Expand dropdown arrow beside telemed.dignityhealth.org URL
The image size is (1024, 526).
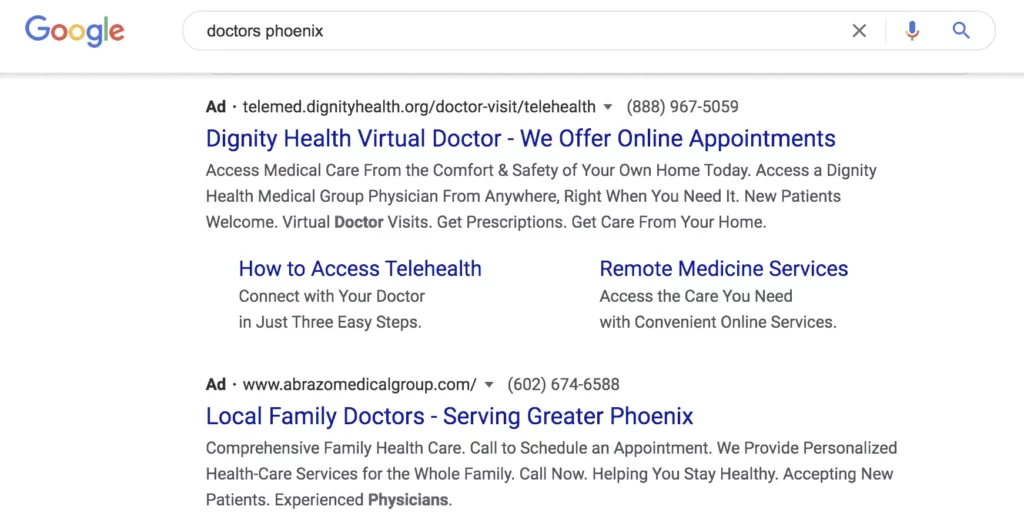607,107
